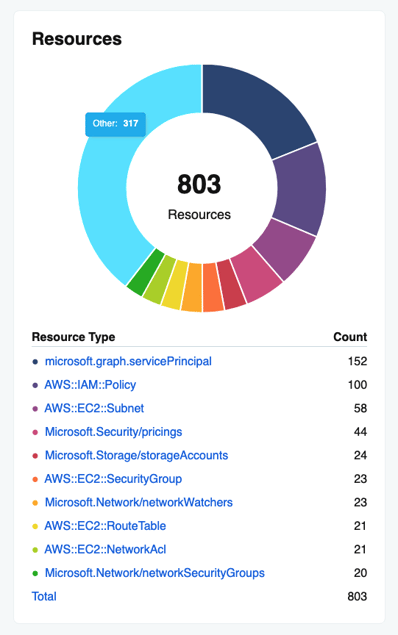Open the AWS::IAM::Policy resource type link
398x635 pixels.
pos(90,385)
